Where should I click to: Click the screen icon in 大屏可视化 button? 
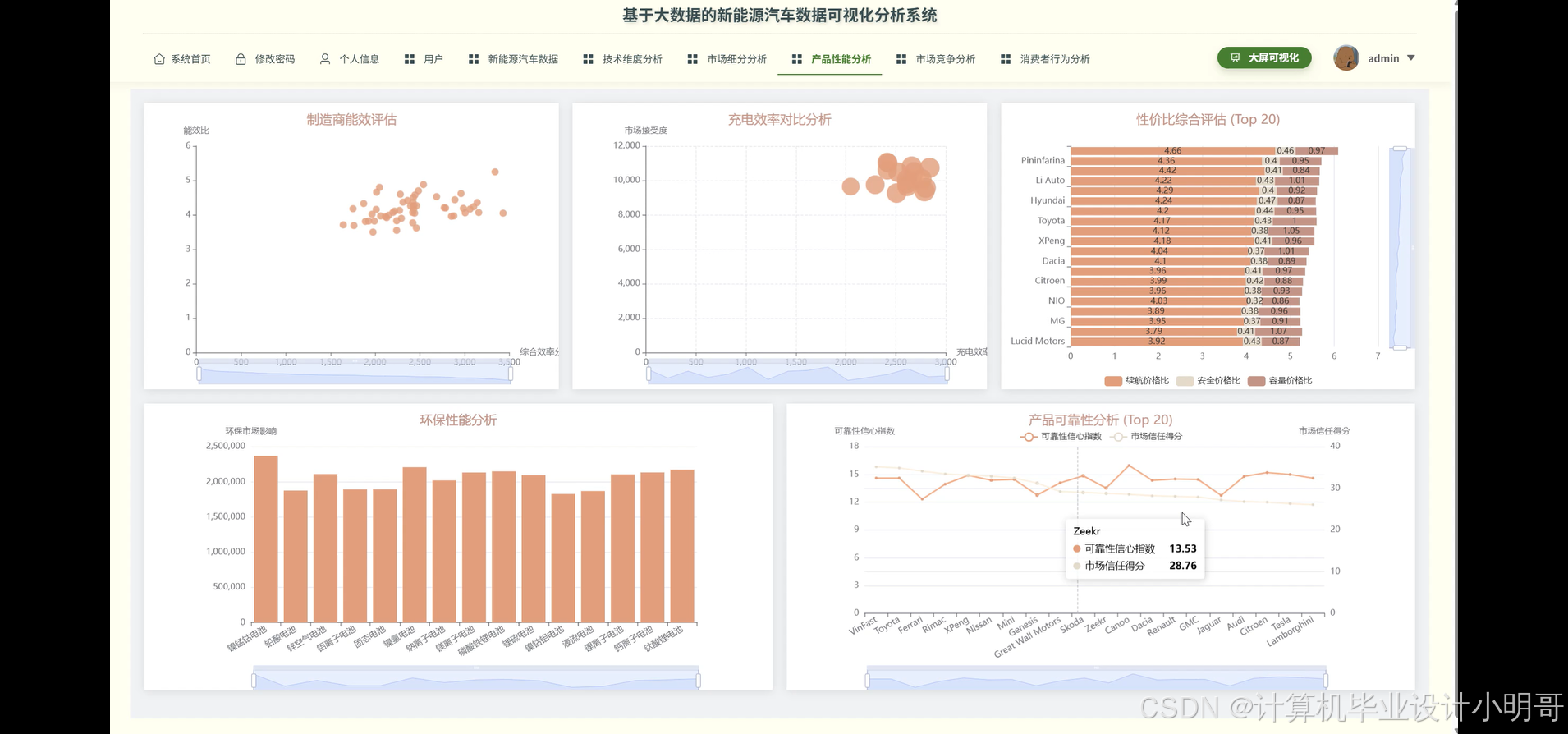[x=1235, y=57]
